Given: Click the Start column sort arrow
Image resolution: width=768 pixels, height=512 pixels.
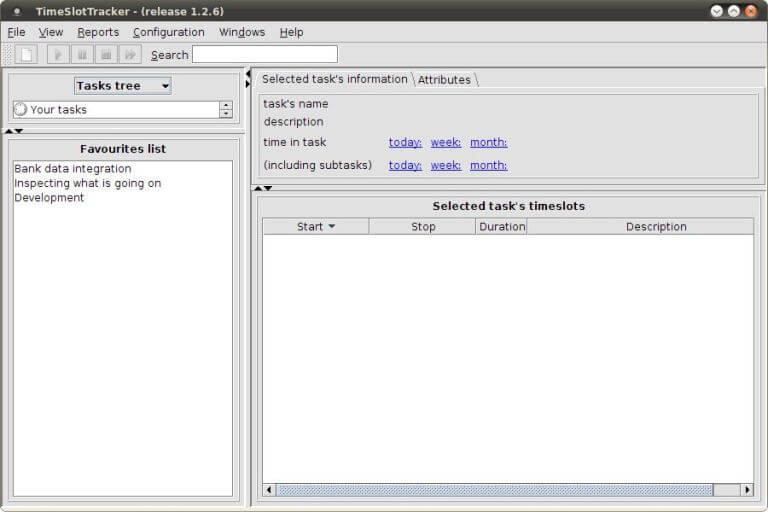Looking at the screenshot, I should [332, 227].
